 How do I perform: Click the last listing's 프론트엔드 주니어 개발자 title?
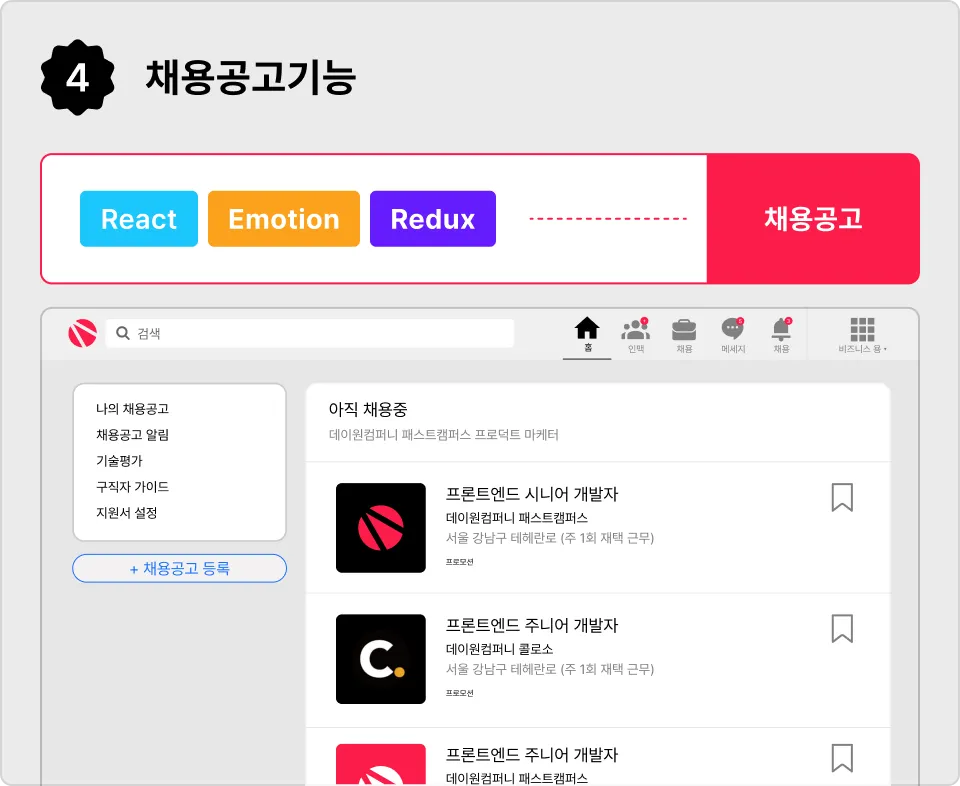pos(531,755)
